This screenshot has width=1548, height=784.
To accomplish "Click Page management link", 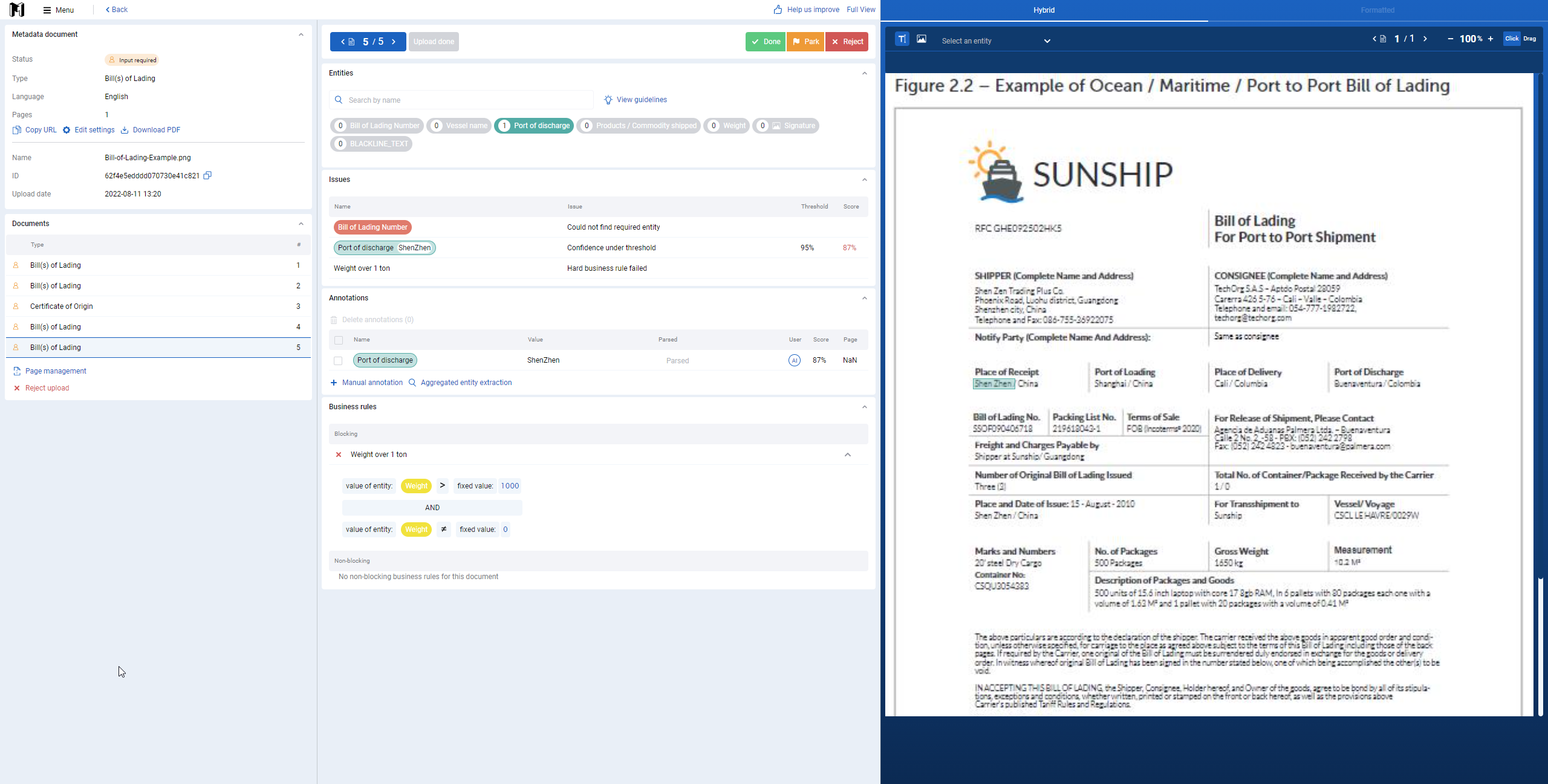I will (x=50, y=371).
